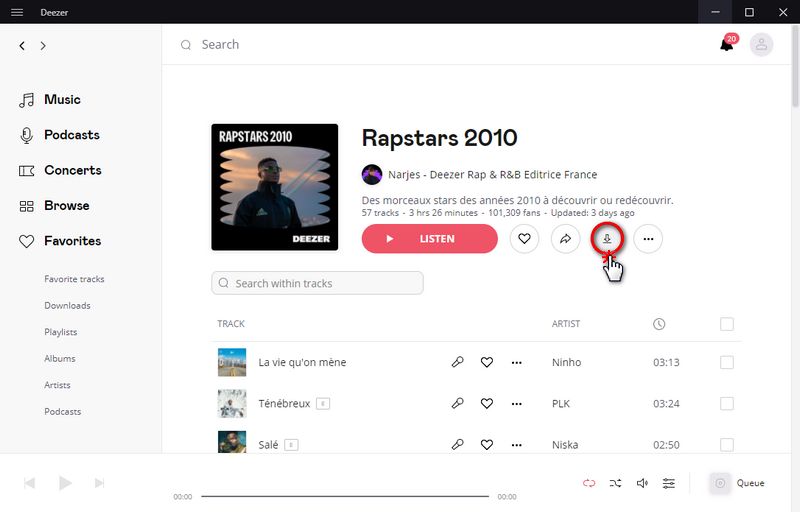Click the Rapstars 2010 cover art
This screenshot has width=800, height=512.
(274, 187)
